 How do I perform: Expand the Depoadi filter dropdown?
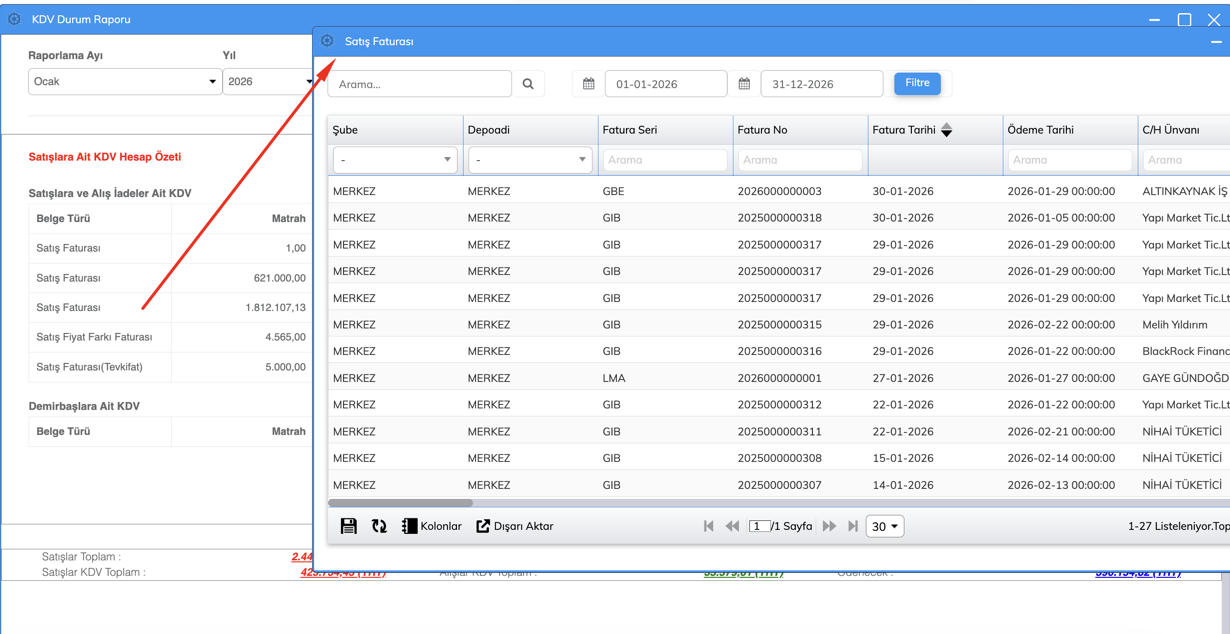click(x=530, y=160)
